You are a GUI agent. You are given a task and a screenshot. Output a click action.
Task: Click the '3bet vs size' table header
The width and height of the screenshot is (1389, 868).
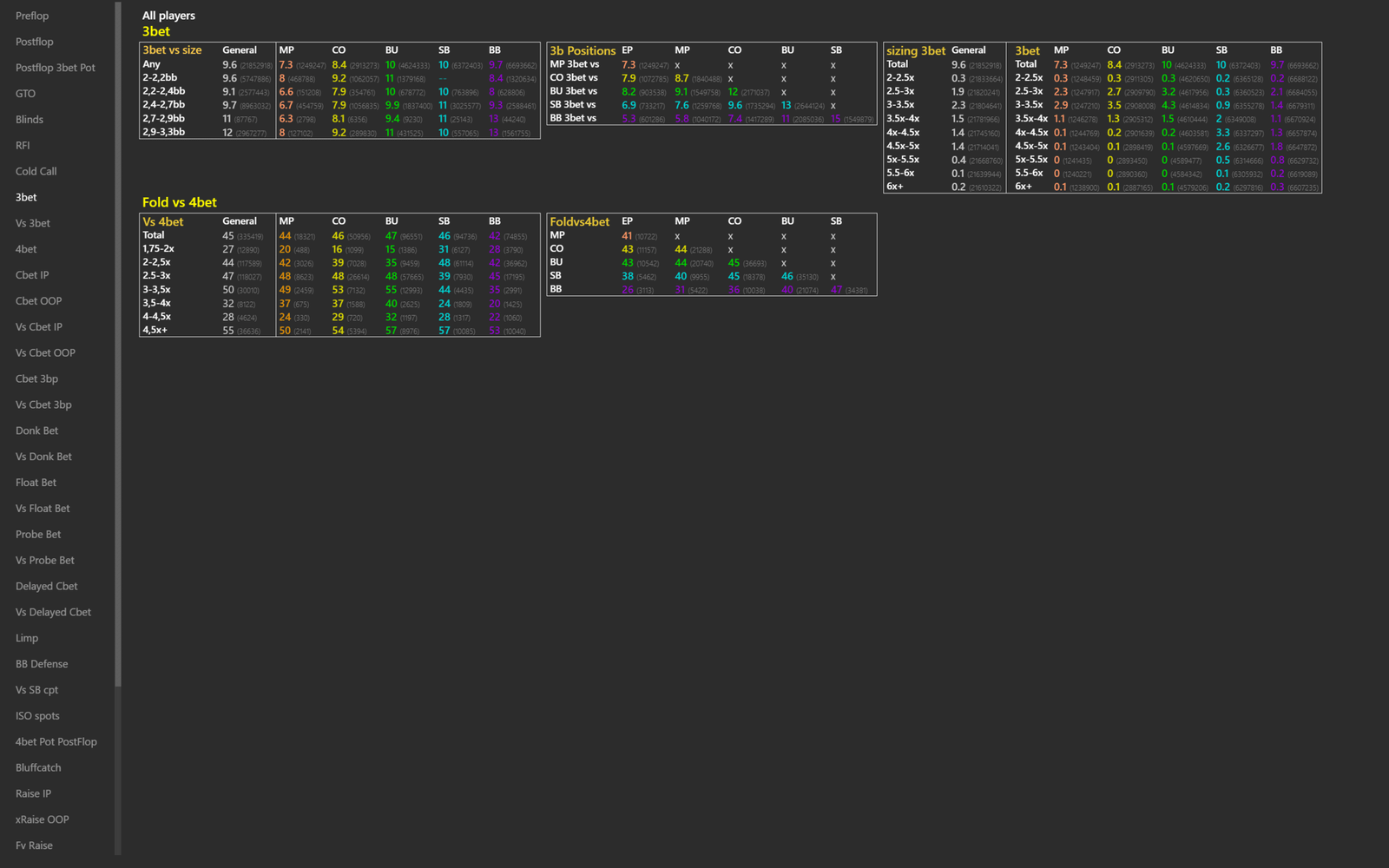pos(172,50)
